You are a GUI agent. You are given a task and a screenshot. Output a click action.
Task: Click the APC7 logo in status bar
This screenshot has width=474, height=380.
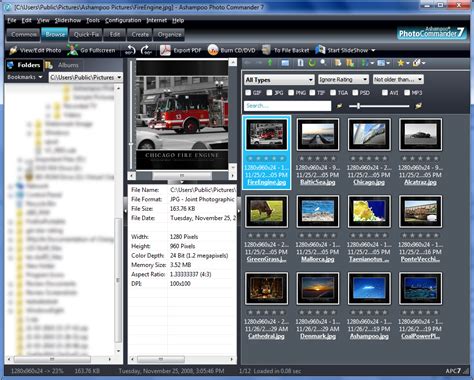point(454,371)
